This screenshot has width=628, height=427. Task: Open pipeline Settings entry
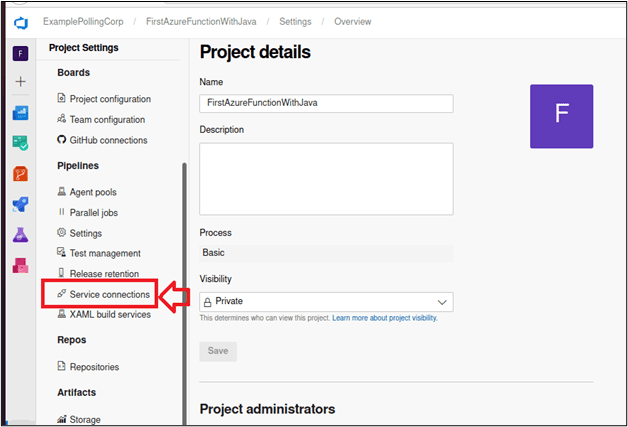click(x=86, y=234)
